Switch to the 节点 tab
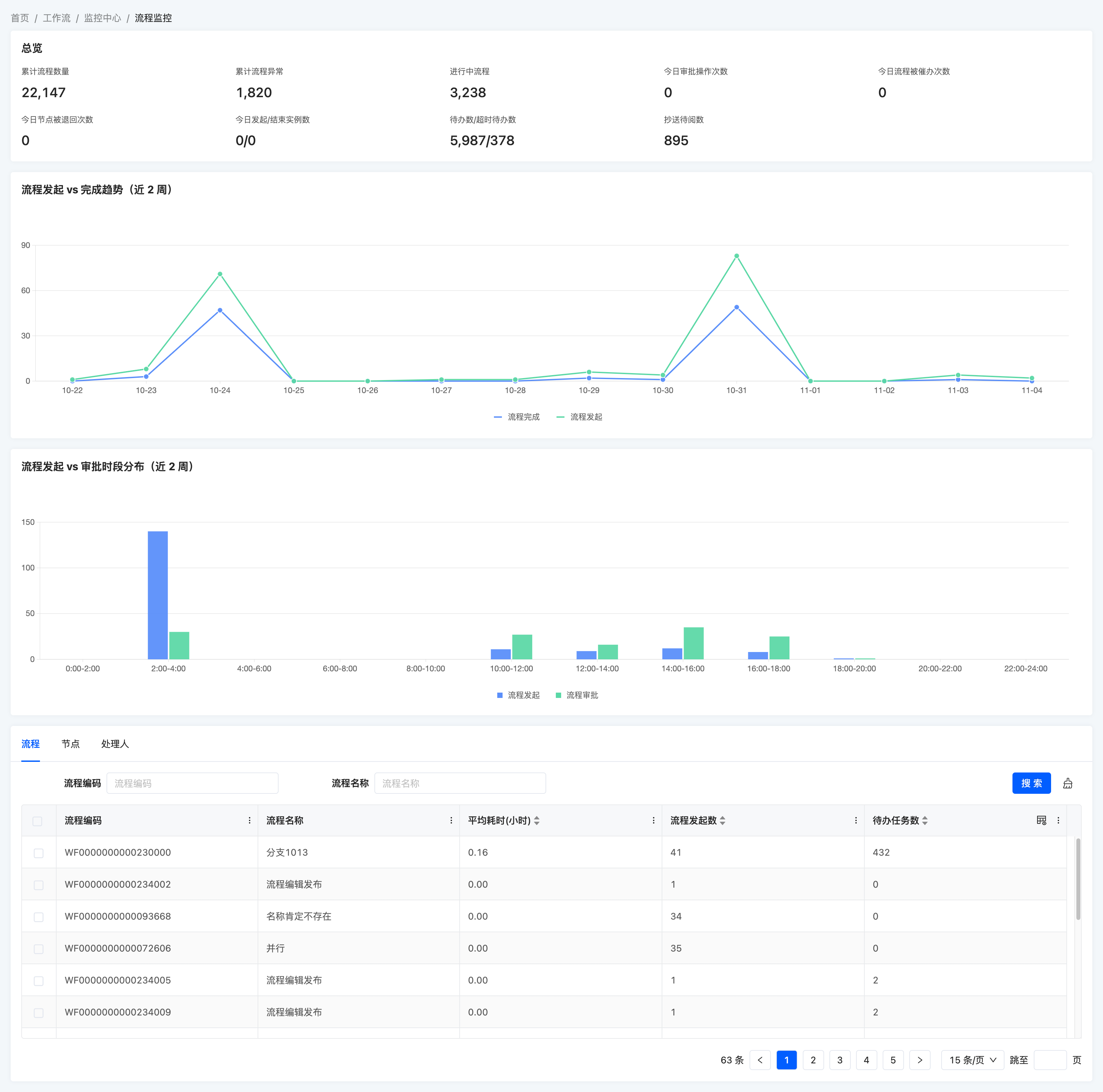Viewport: 1103px width, 1092px height. pos(70,744)
